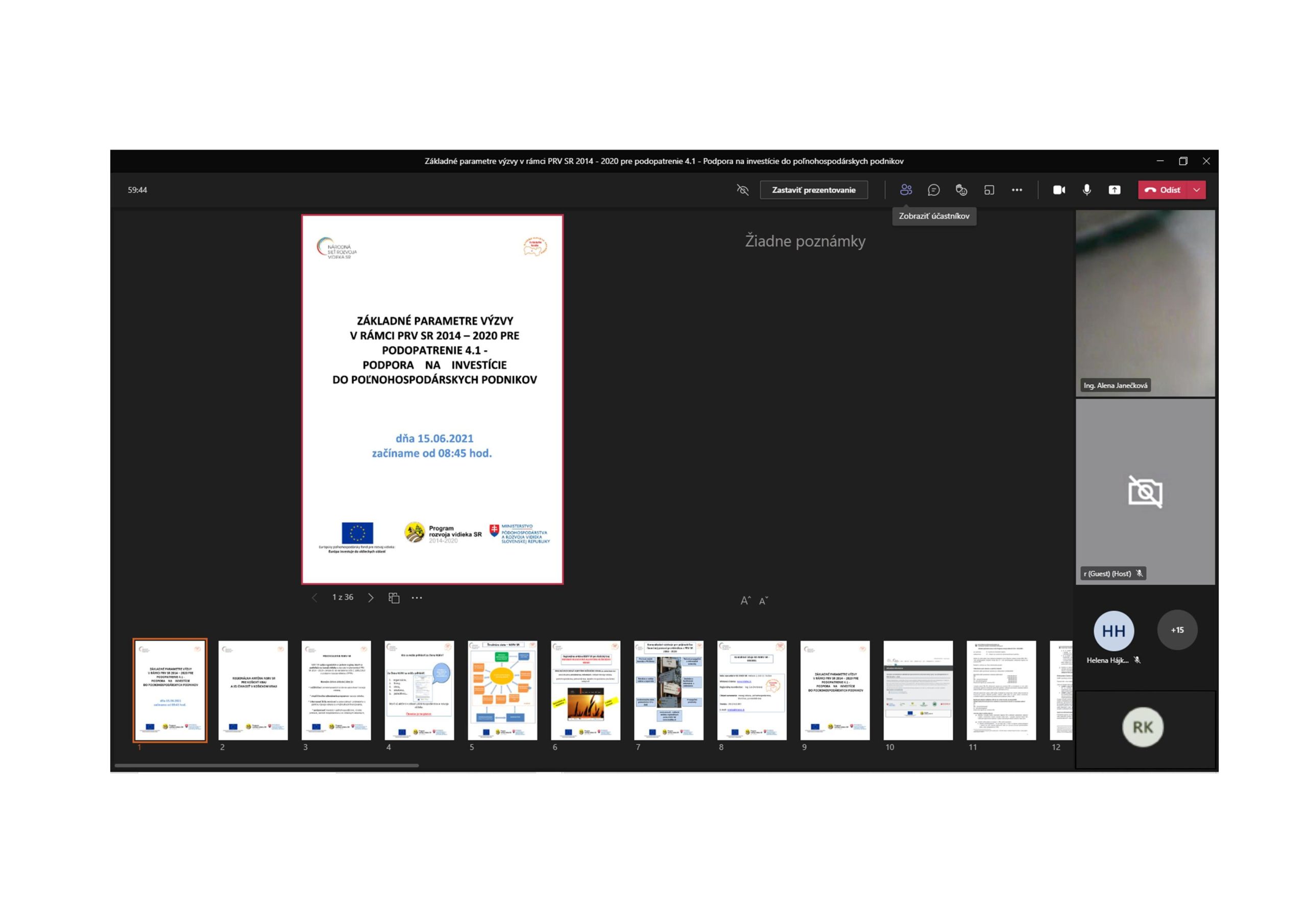
Task: Show the +15 more participants
Action: tap(1177, 629)
